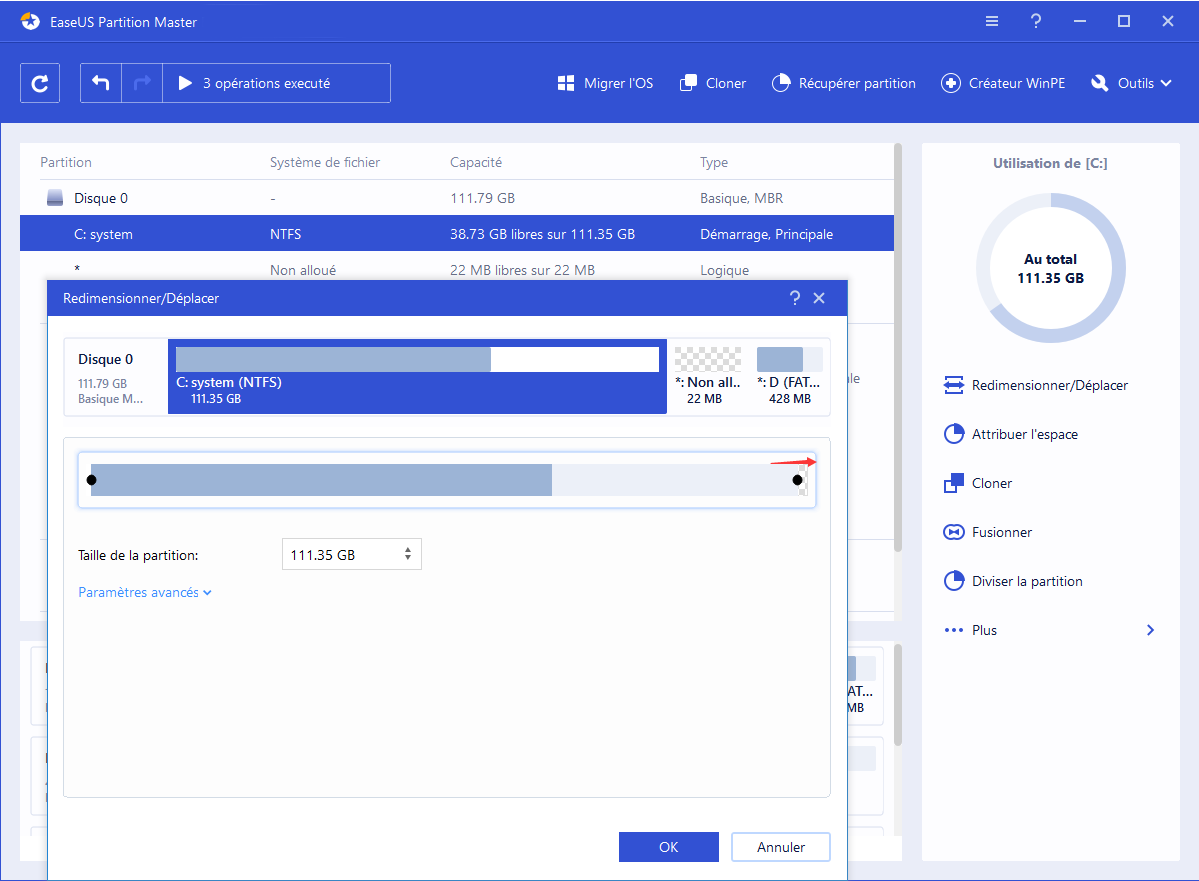Screen dimensions: 1199x881
Task: Select the C: system partition row
Action: point(457,234)
